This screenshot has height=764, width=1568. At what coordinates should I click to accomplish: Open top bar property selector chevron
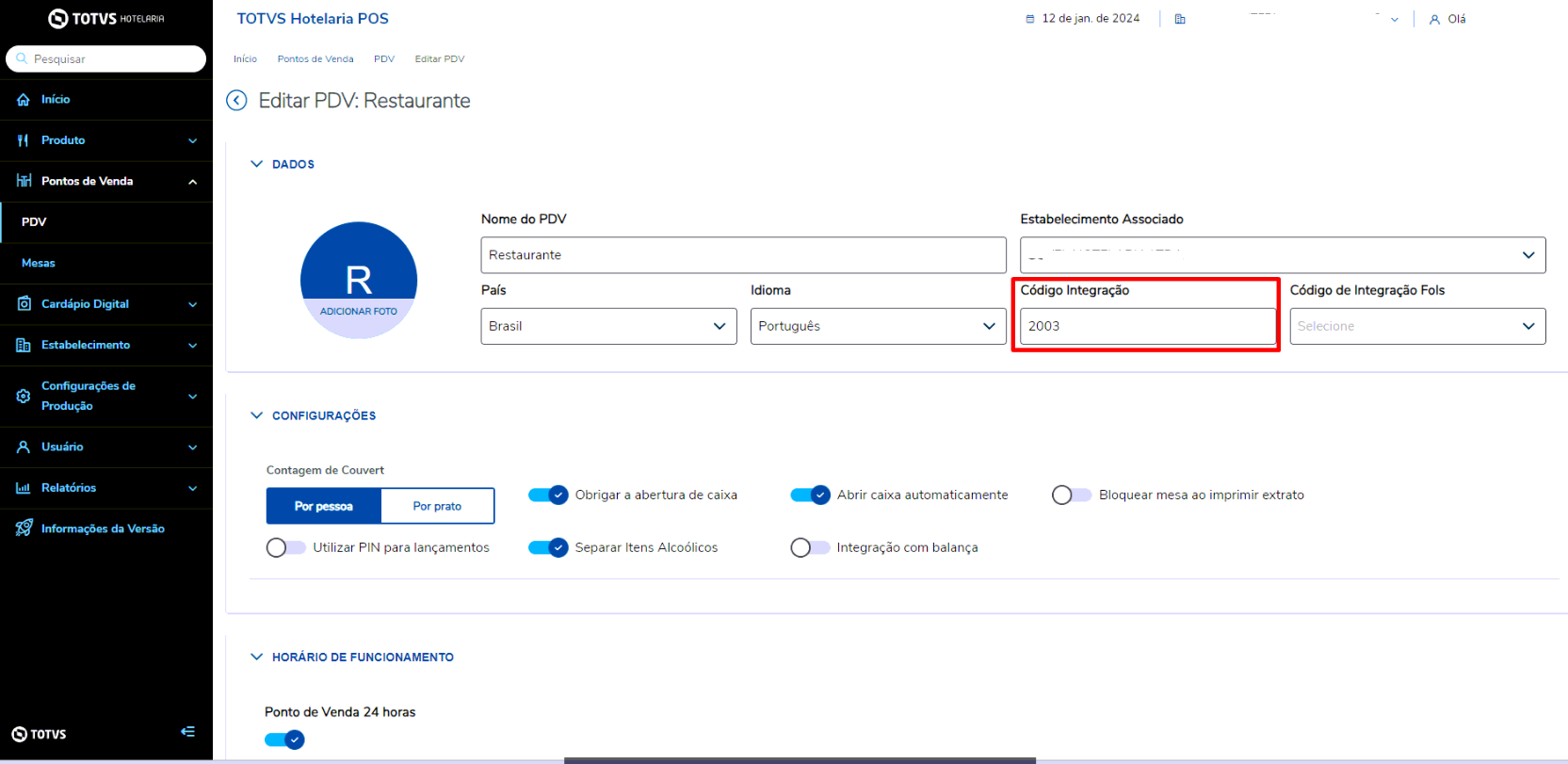point(1394,20)
